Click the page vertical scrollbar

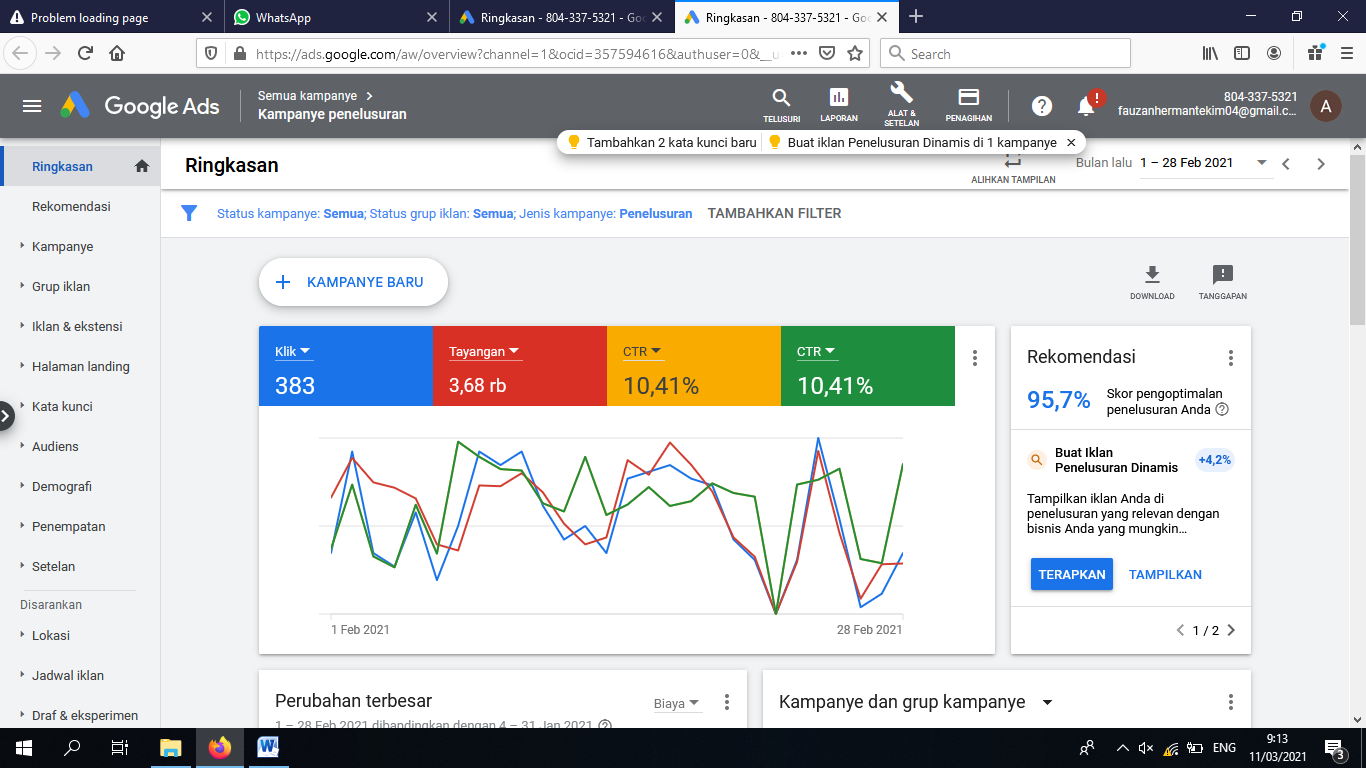(x=1357, y=240)
